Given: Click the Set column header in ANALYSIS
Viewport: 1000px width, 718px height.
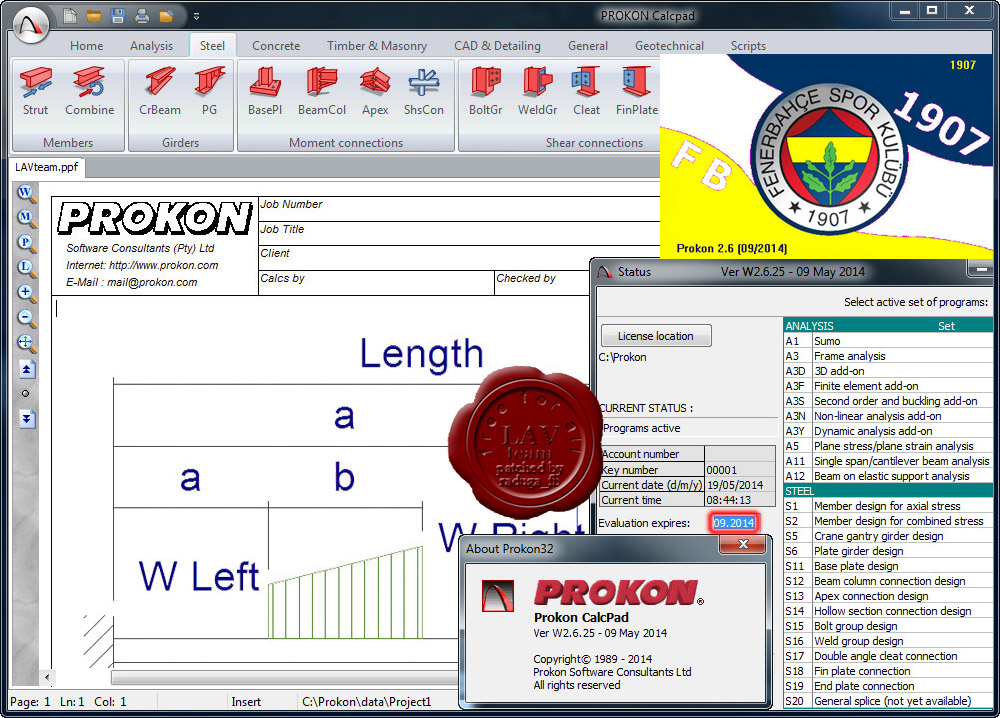Looking at the screenshot, I should pyautogui.click(x=946, y=326).
